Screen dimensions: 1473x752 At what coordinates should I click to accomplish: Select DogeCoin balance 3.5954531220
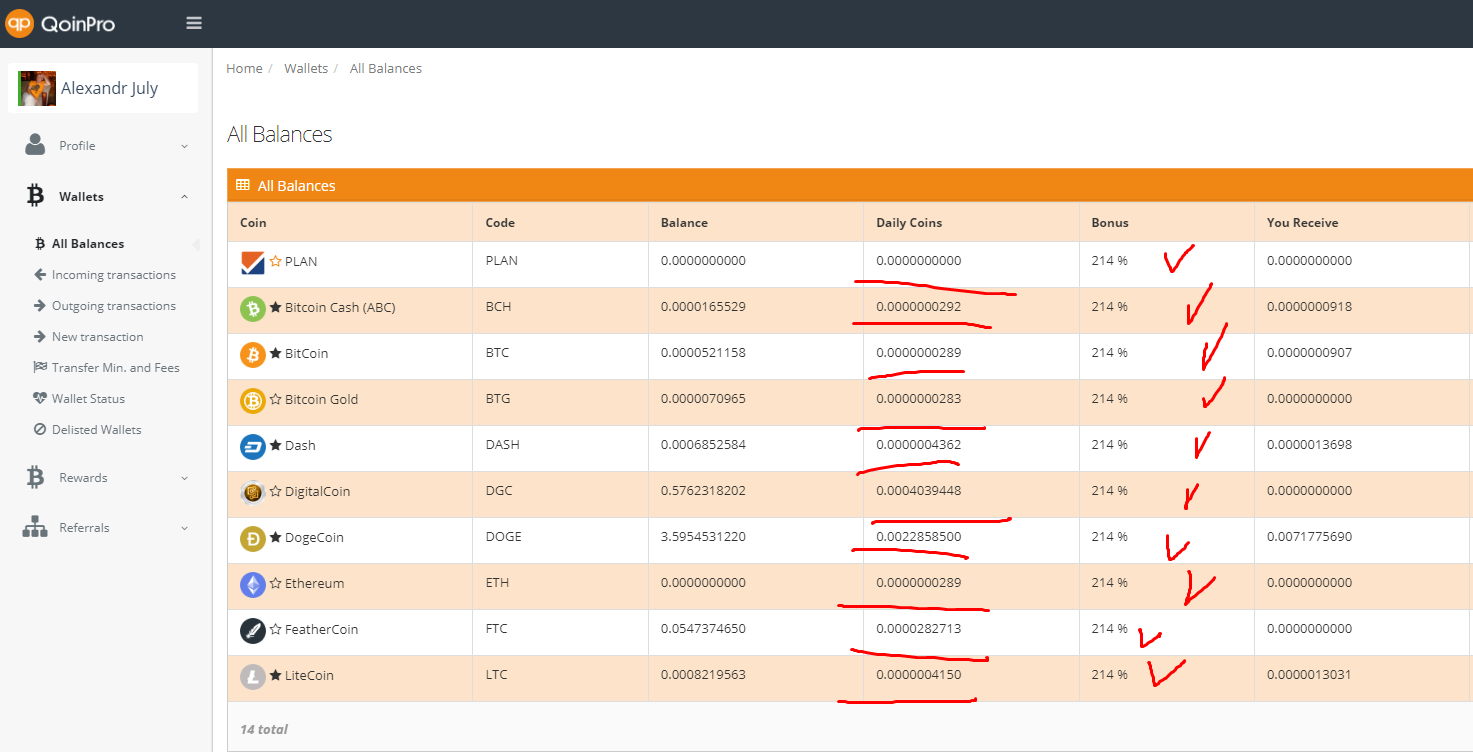(x=703, y=537)
